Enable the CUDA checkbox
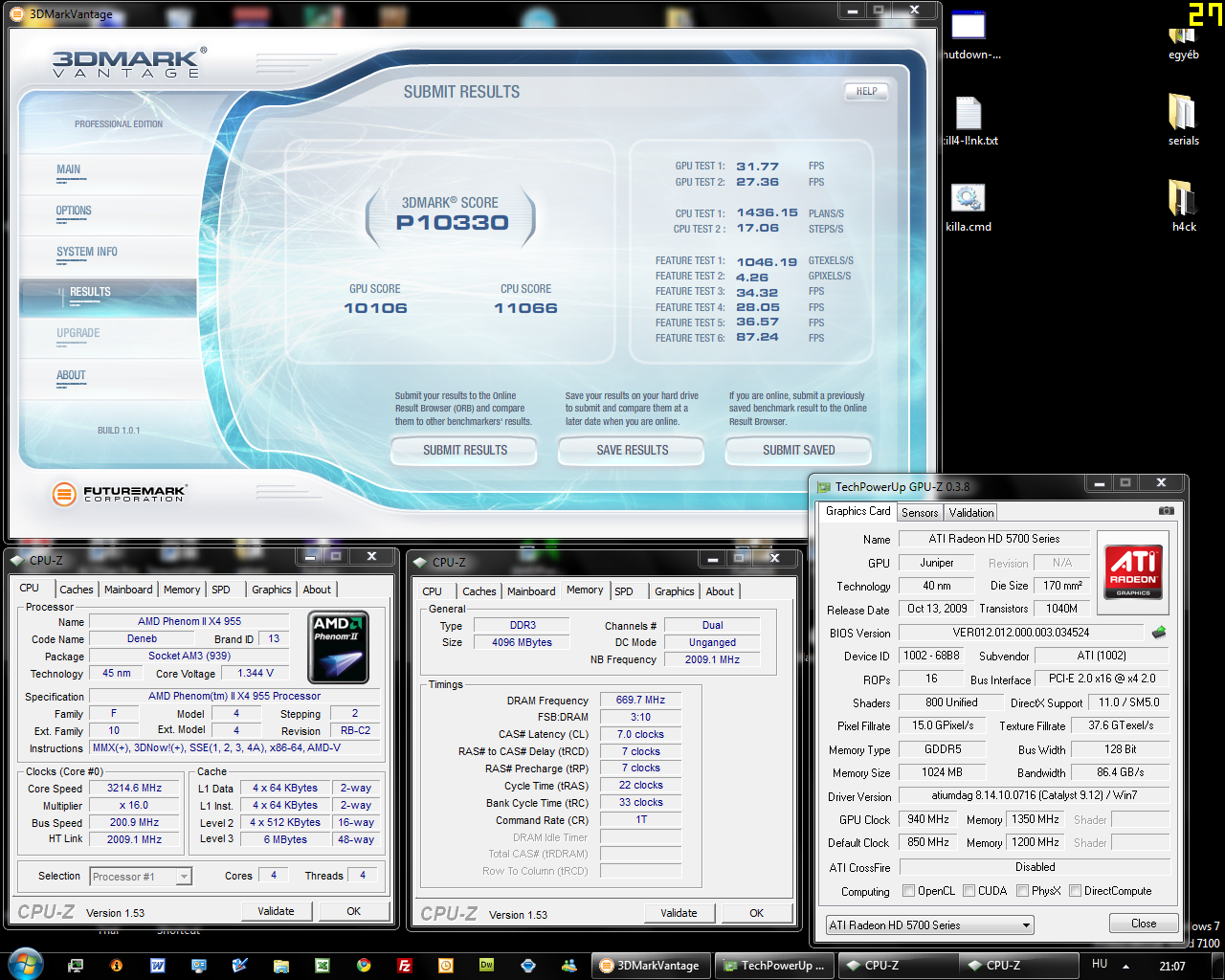The image size is (1225, 980). [969, 891]
